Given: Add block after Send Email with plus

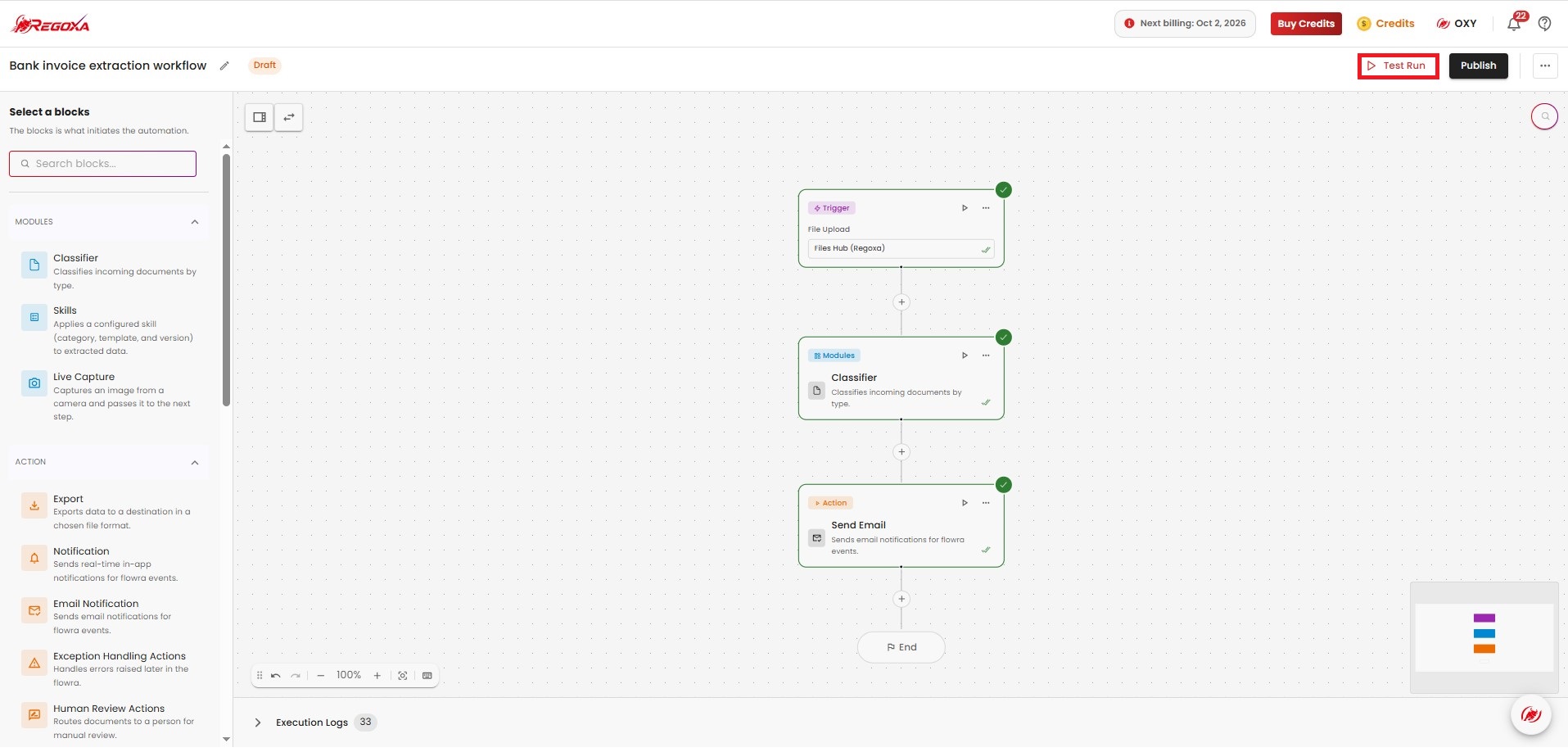Looking at the screenshot, I should [x=901, y=599].
